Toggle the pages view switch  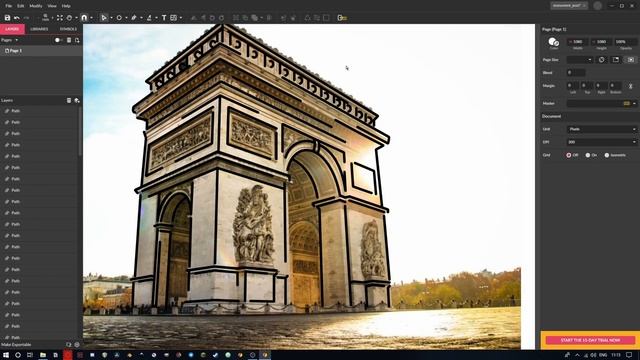(x=58, y=40)
